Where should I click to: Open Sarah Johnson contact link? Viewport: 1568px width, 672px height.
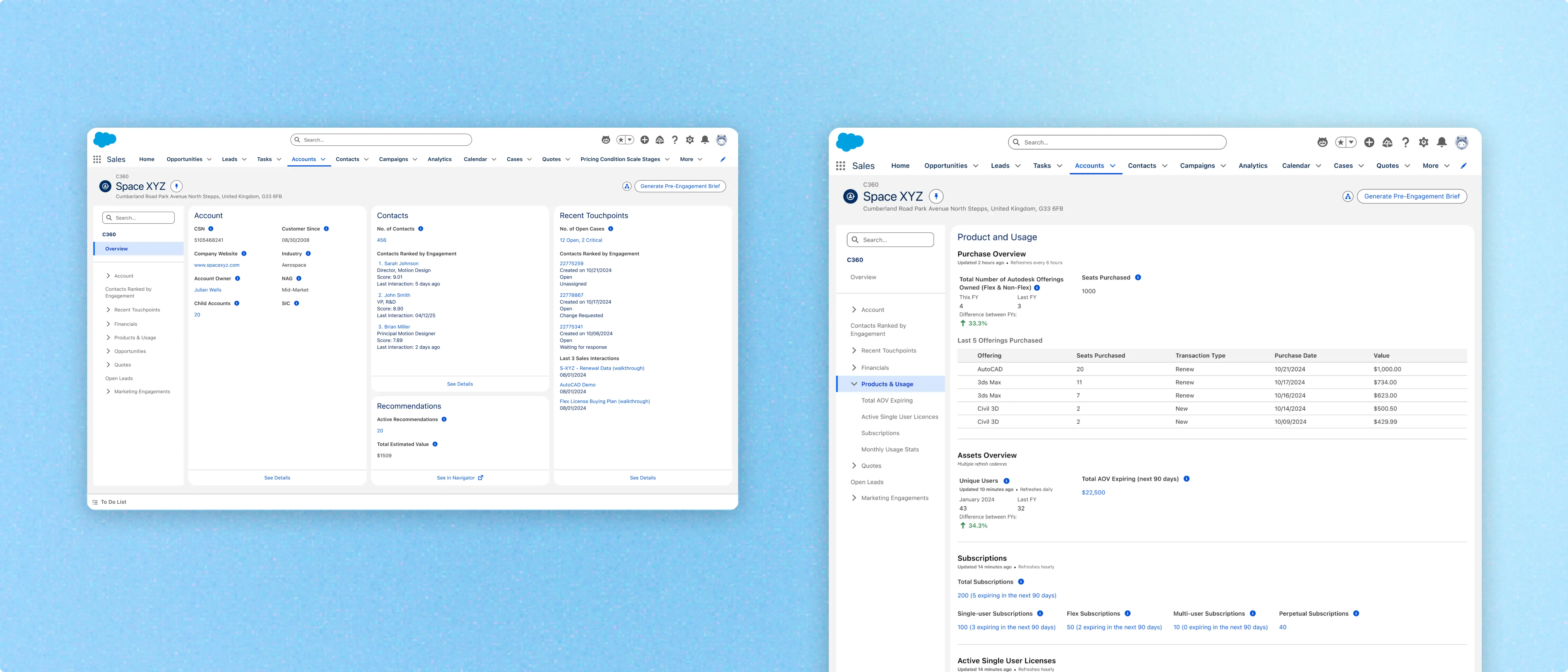coord(401,263)
